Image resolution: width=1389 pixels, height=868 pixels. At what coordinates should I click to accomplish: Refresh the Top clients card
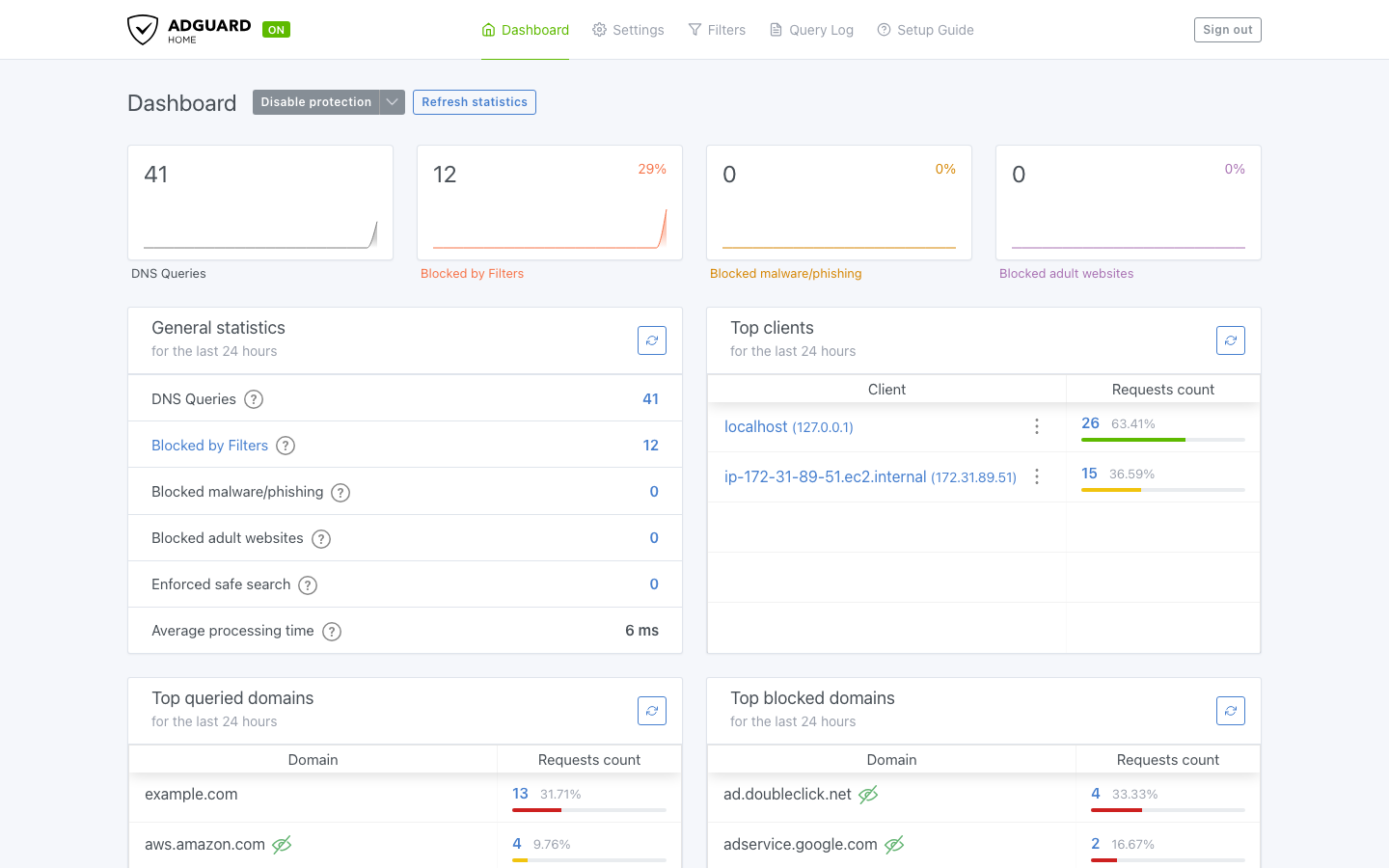(x=1231, y=340)
